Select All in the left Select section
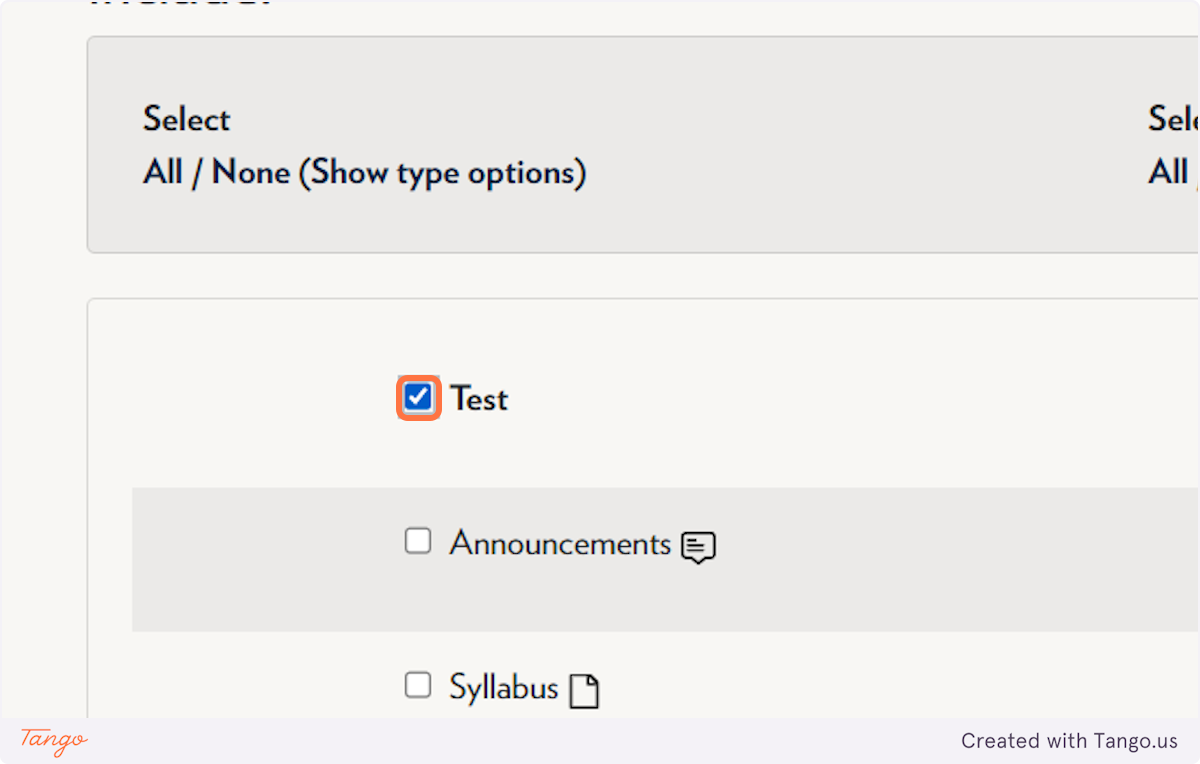1200x764 pixels. pyautogui.click(x=162, y=172)
